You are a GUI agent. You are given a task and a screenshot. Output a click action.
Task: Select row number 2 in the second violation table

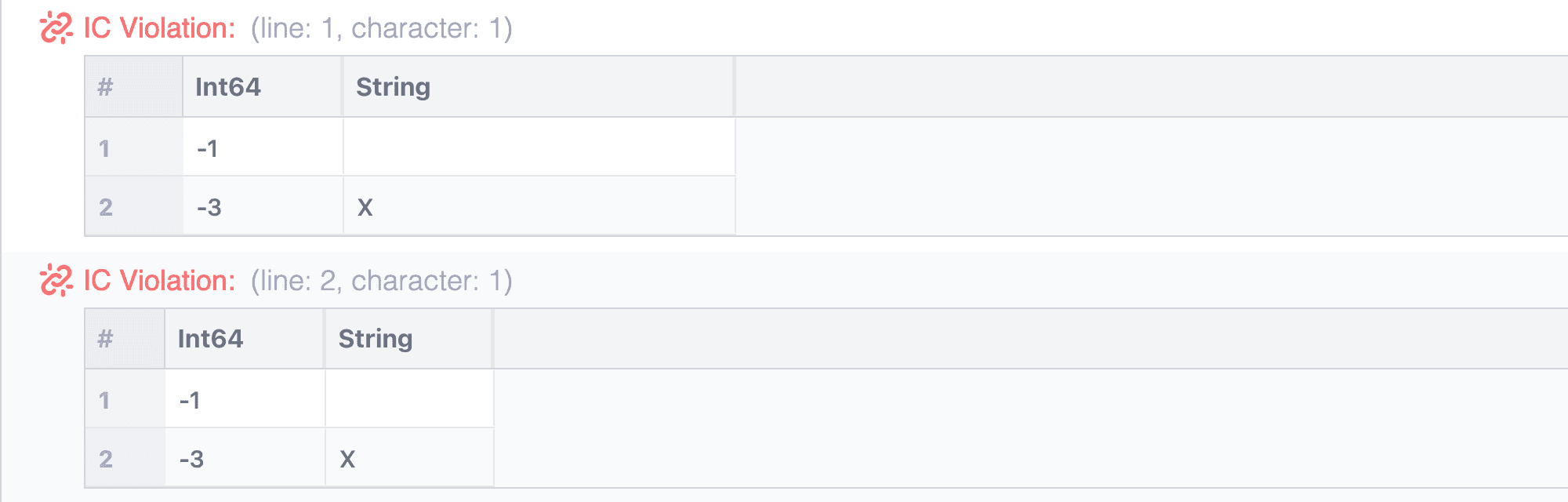[106, 459]
